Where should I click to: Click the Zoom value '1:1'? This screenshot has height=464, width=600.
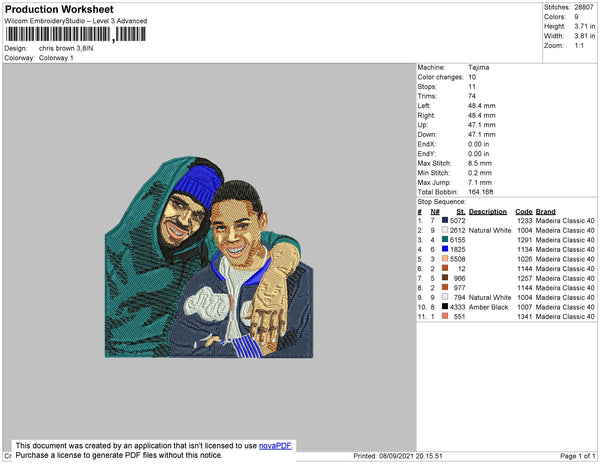[579, 46]
